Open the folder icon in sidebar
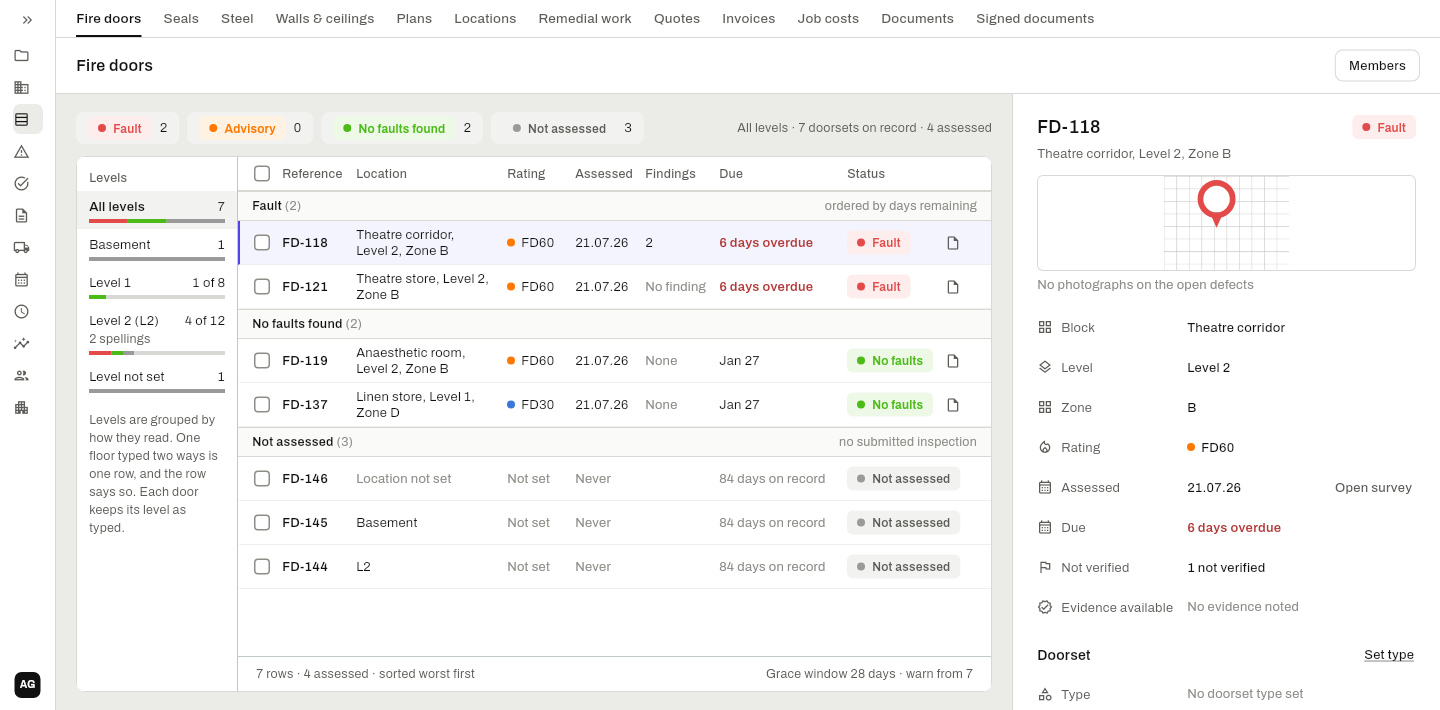The height and width of the screenshot is (710, 1440). click(x=21, y=55)
